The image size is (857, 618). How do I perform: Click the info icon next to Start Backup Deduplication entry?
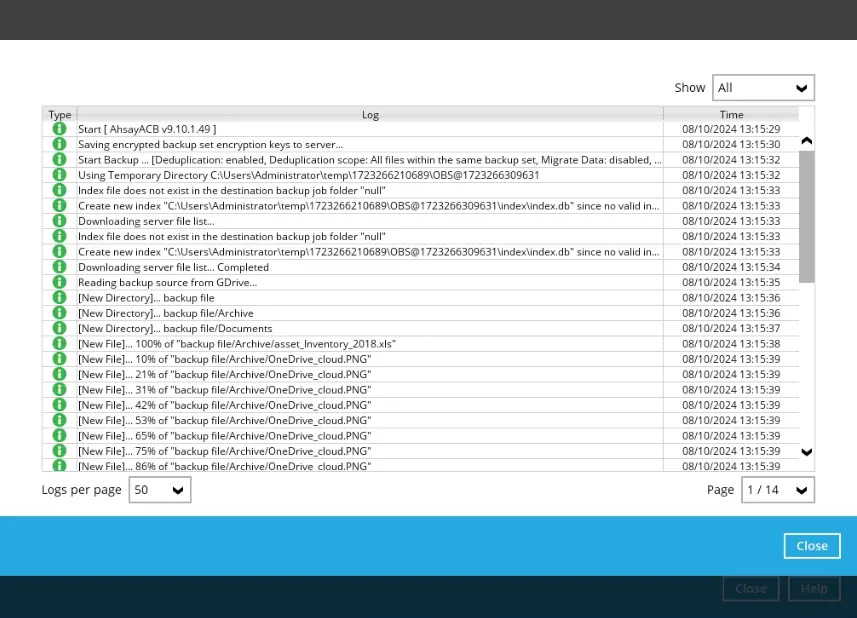pyautogui.click(x=59, y=160)
